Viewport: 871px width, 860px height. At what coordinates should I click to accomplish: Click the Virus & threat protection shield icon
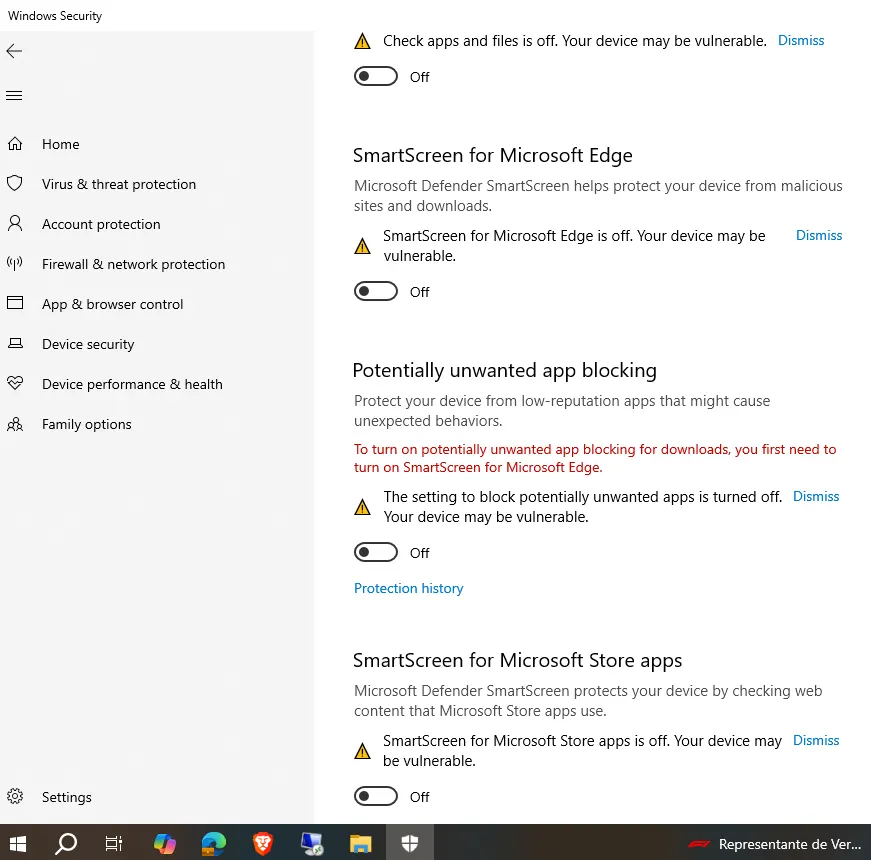tap(15, 183)
